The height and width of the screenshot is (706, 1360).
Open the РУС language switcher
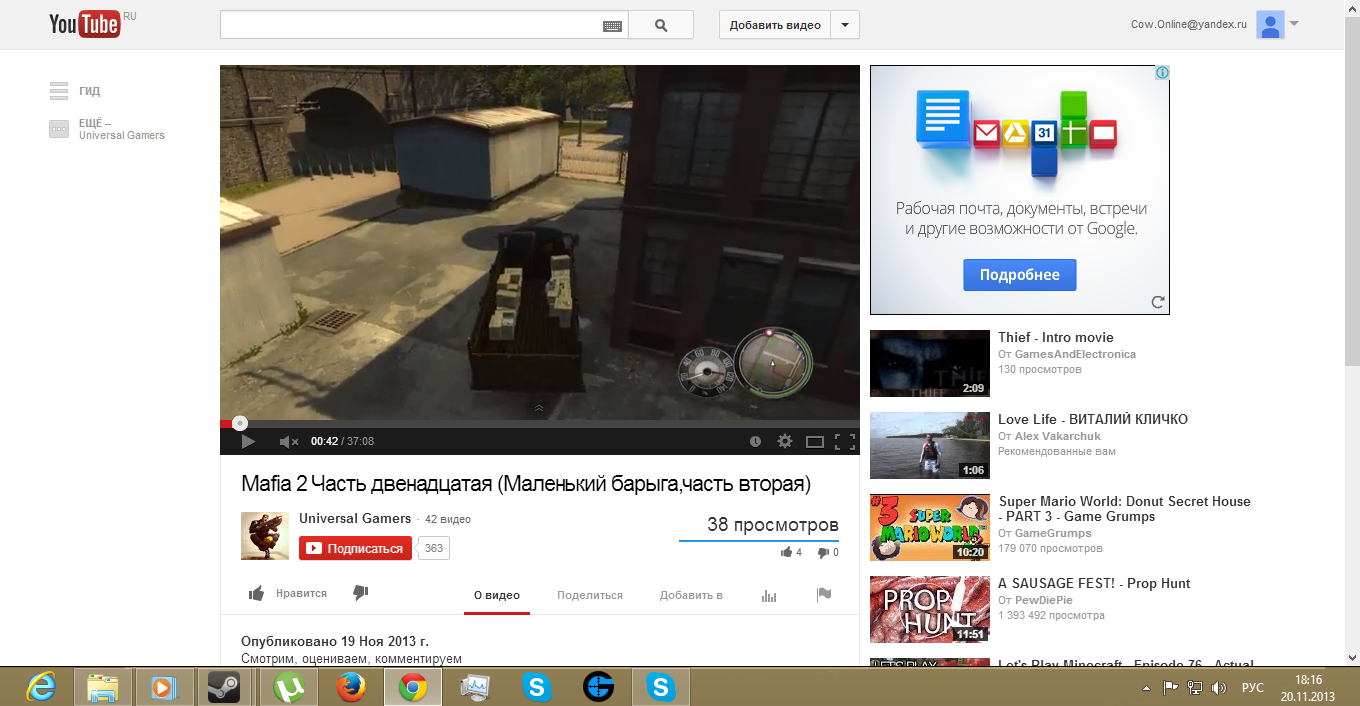click(x=1253, y=688)
